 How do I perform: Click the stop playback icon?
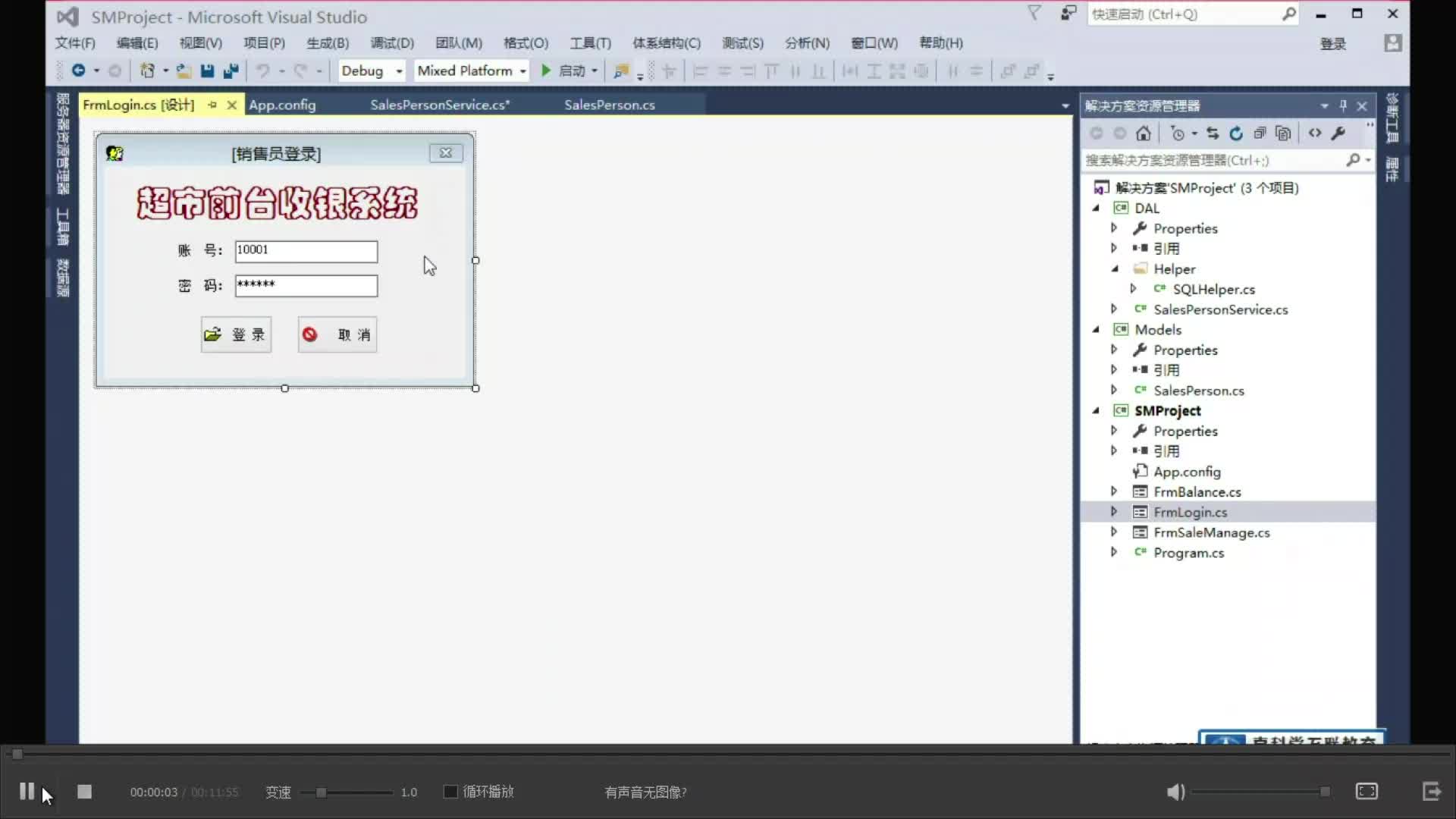click(84, 791)
